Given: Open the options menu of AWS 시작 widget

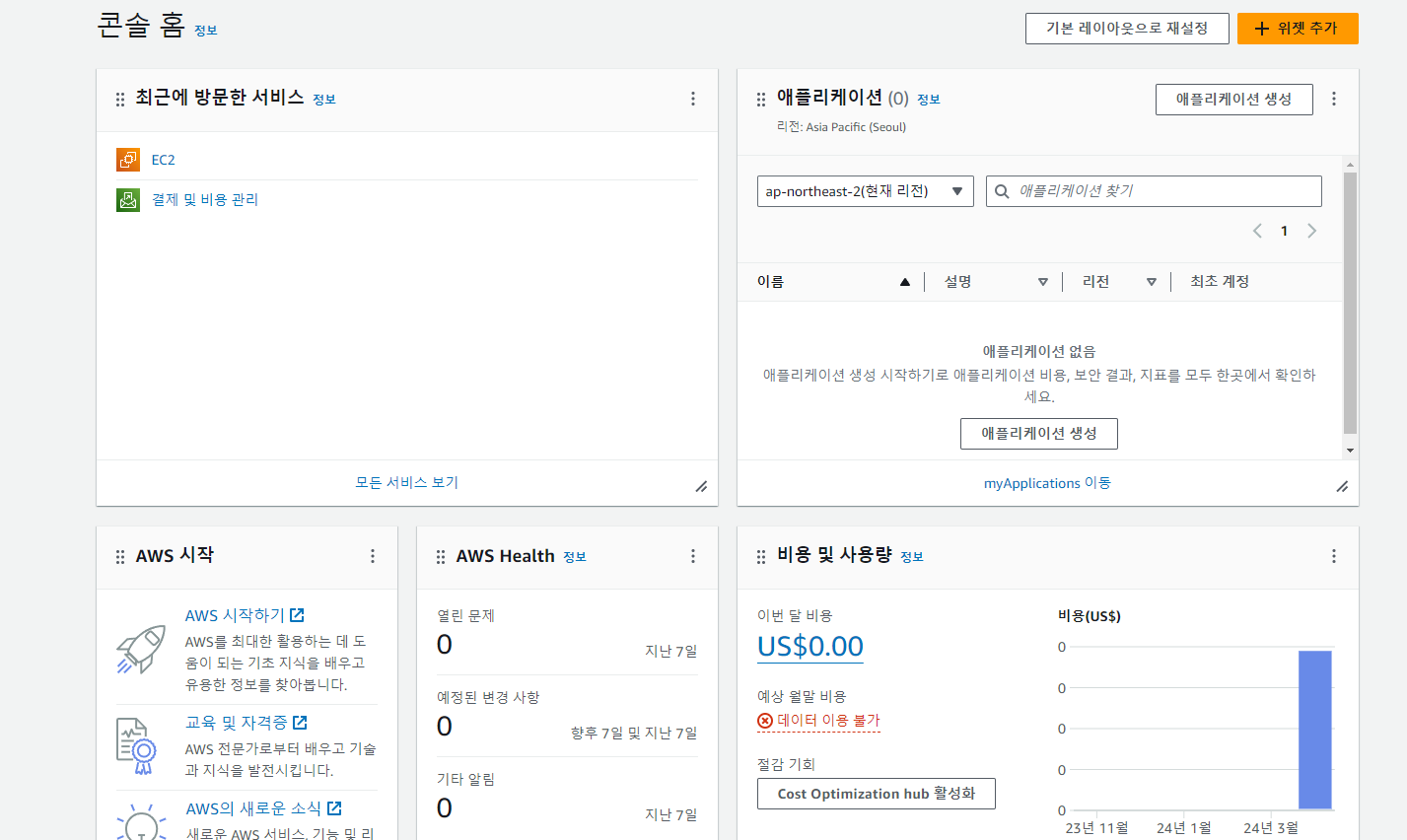Looking at the screenshot, I should pyautogui.click(x=373, y=556).
